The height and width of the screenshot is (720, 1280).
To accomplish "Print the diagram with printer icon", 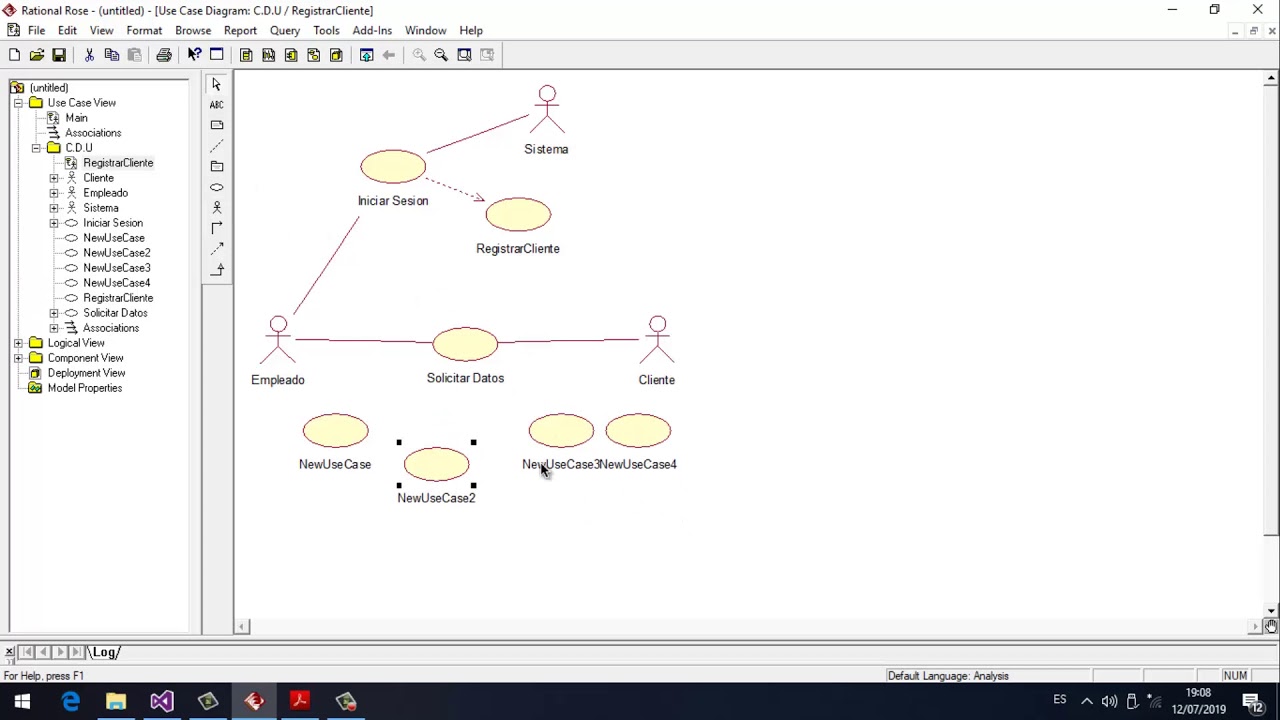I will (x=164, y=55).
